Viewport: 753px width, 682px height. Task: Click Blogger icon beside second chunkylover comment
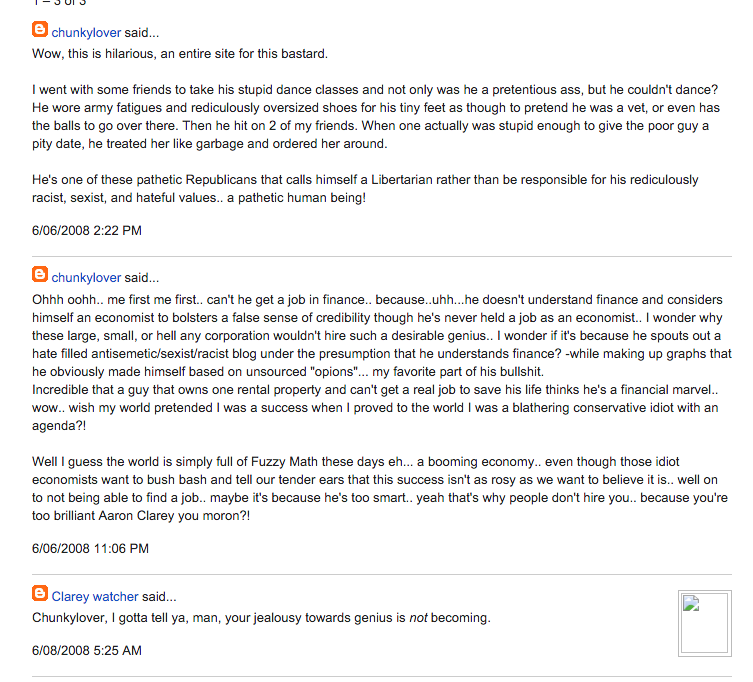tap(40, 274)
